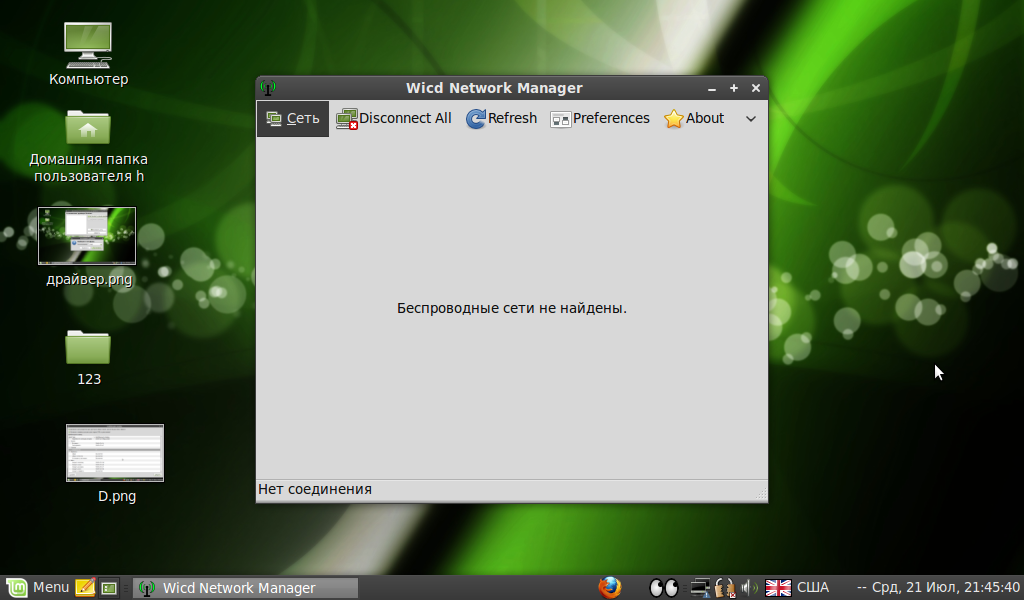1024x600 pixels.
Task: Click the 'Беспроводные сети не найдены.' message
Action: [x=511, y=308]
